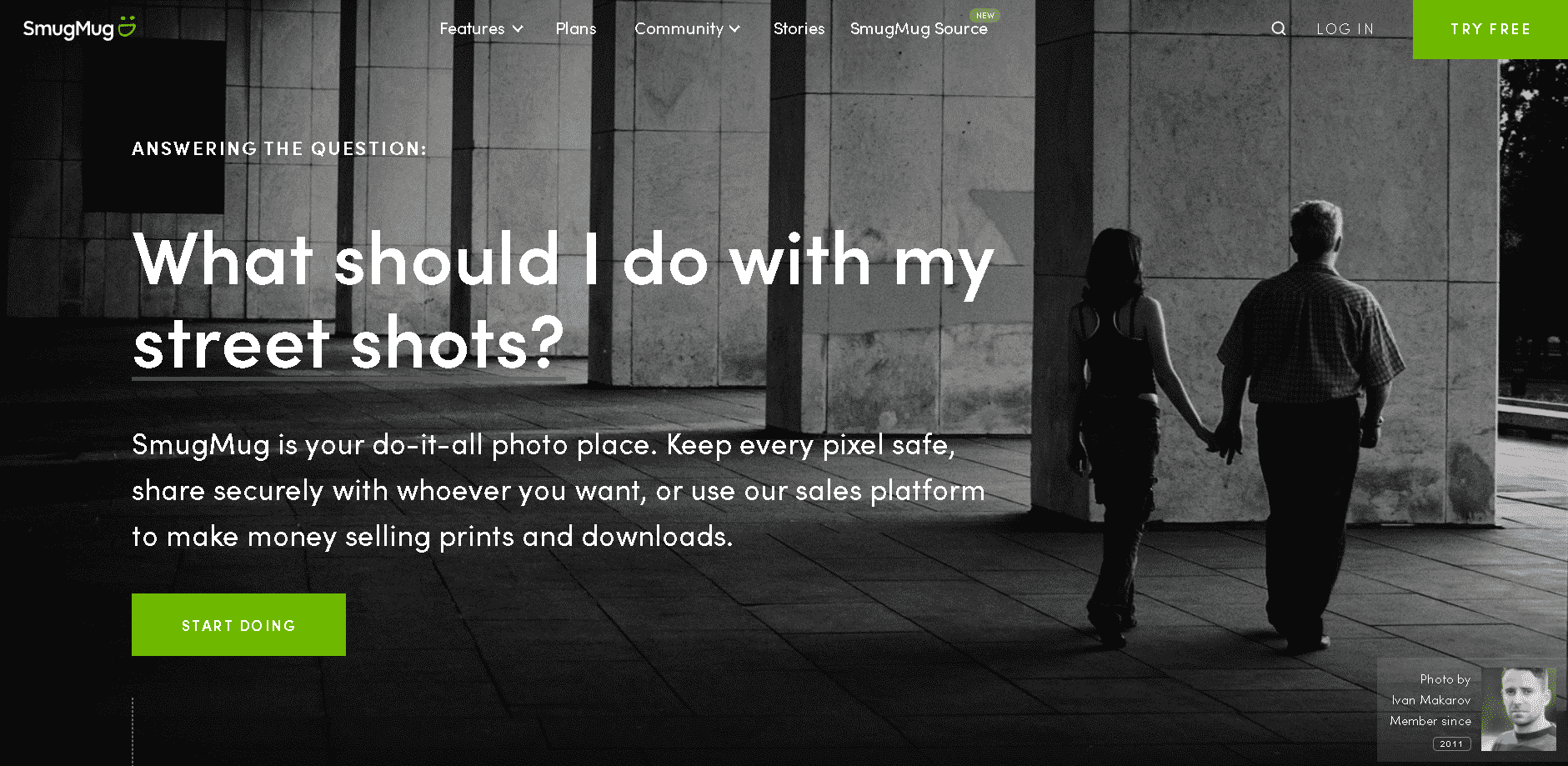Expand the Community dropdown chevron

click(734, 29)
